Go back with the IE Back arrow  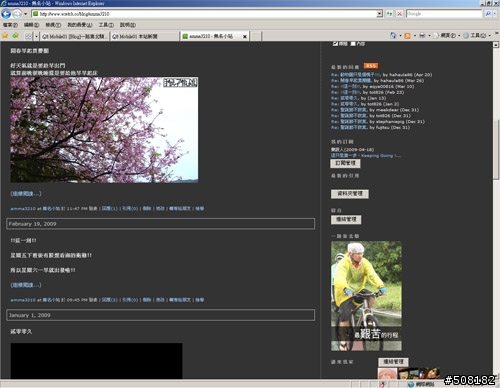pos(6,14)
